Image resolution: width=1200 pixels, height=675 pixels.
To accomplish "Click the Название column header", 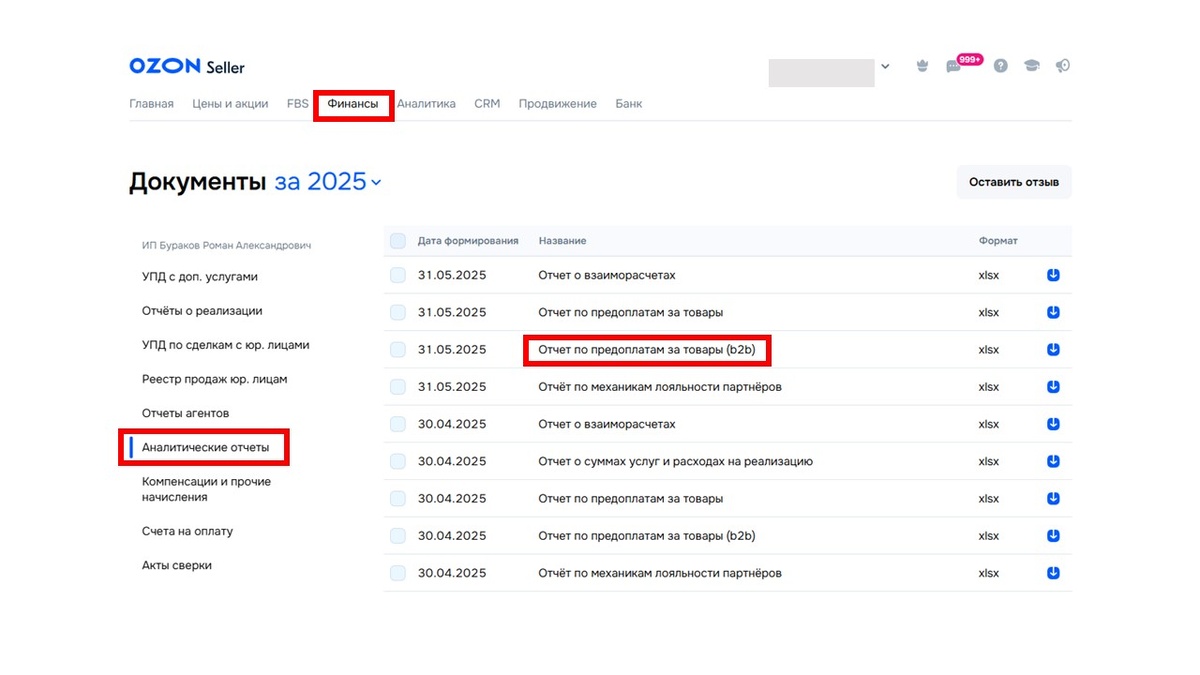I will [562, 241].
